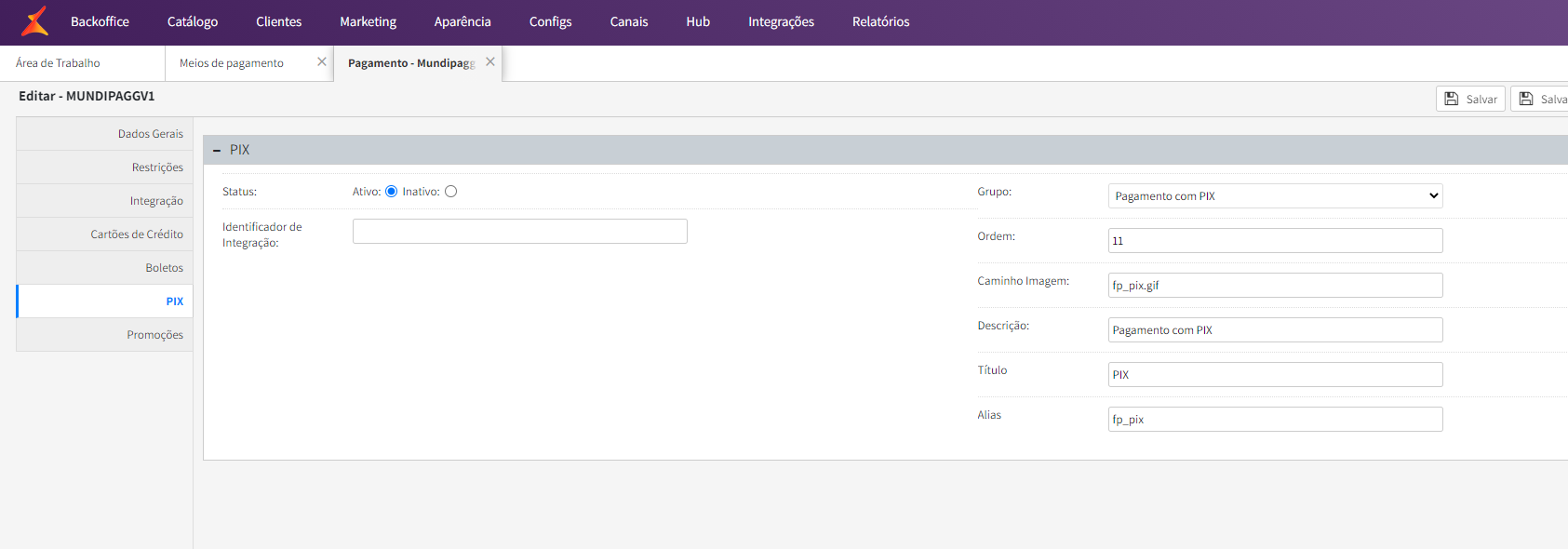Screen dimensions: 1568x549
Task: Open the Catálogo menu
Action: point(193,21)
